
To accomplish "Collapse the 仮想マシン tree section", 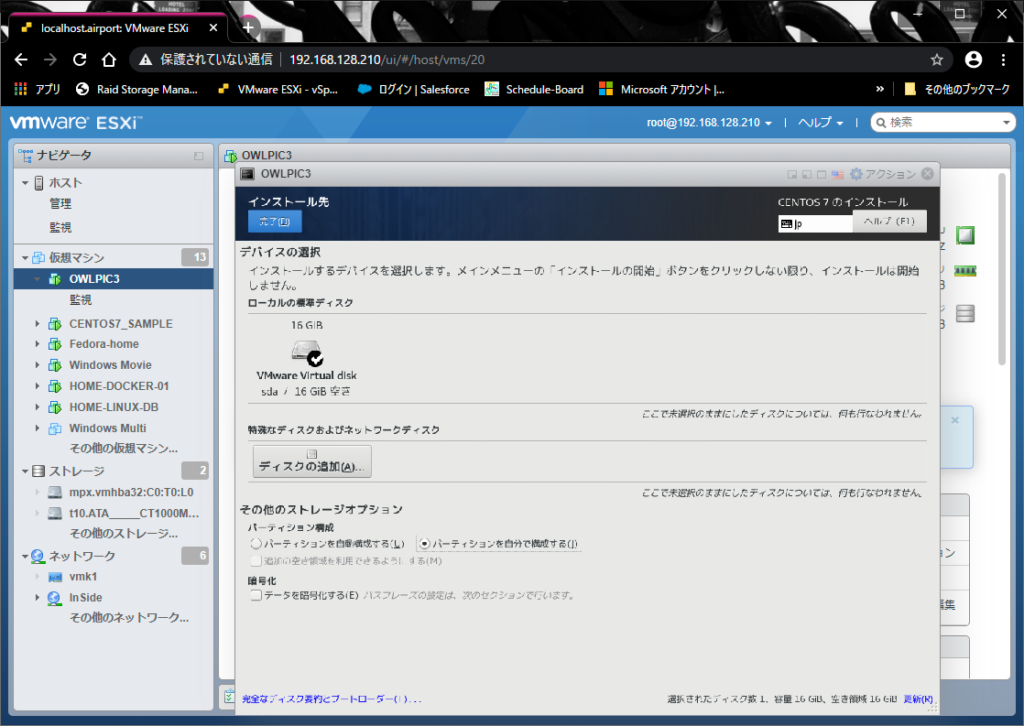I will [x=25, y=258].
